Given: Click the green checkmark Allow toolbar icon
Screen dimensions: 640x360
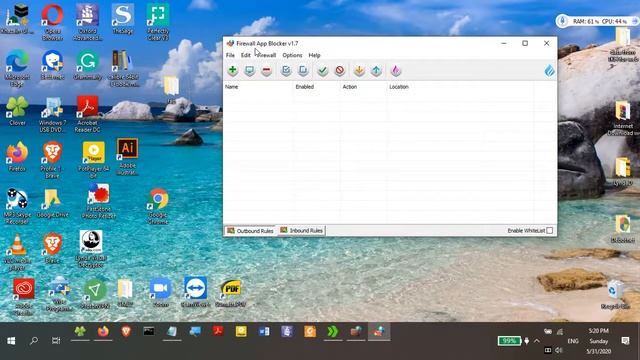Looking at the screenshot, I should 322,71.
